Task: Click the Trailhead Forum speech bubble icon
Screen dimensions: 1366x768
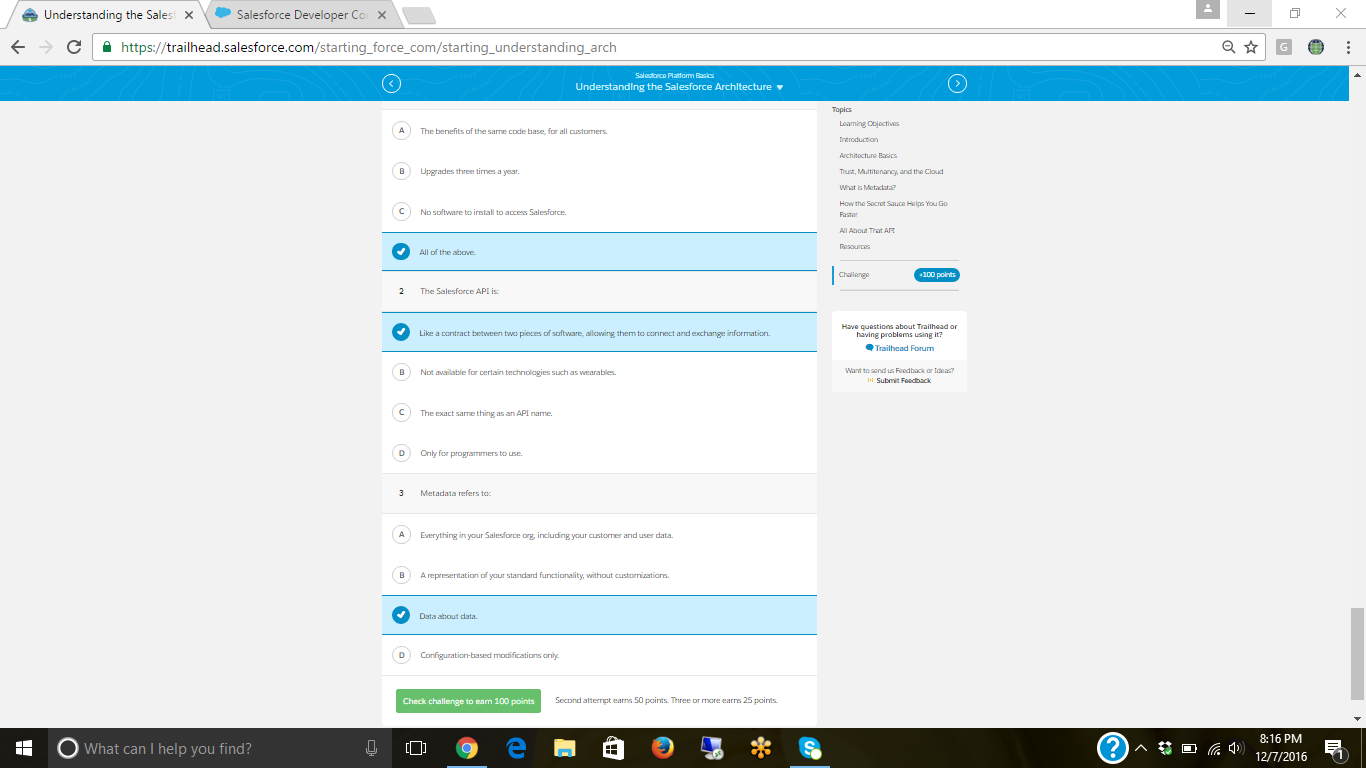Action: [x=869, y=348]
